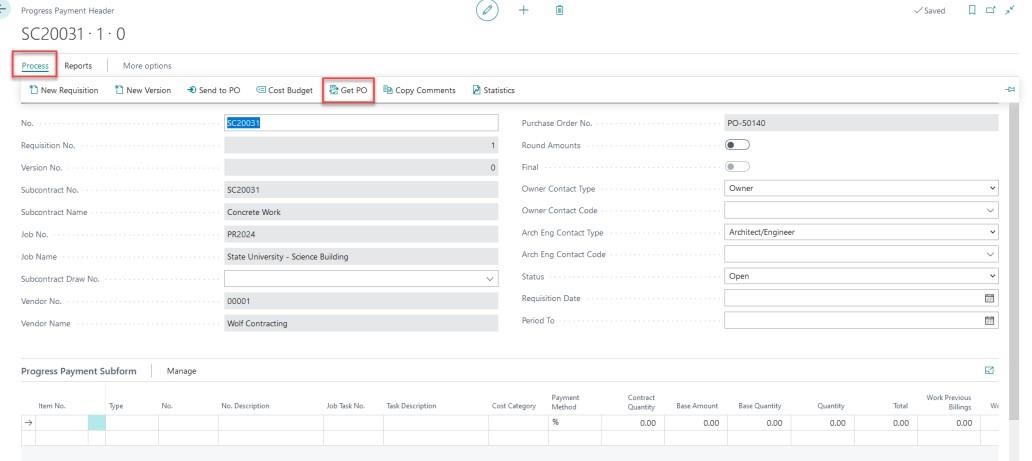Toggle the Round Amounts switch

click(x=737, y=145)
